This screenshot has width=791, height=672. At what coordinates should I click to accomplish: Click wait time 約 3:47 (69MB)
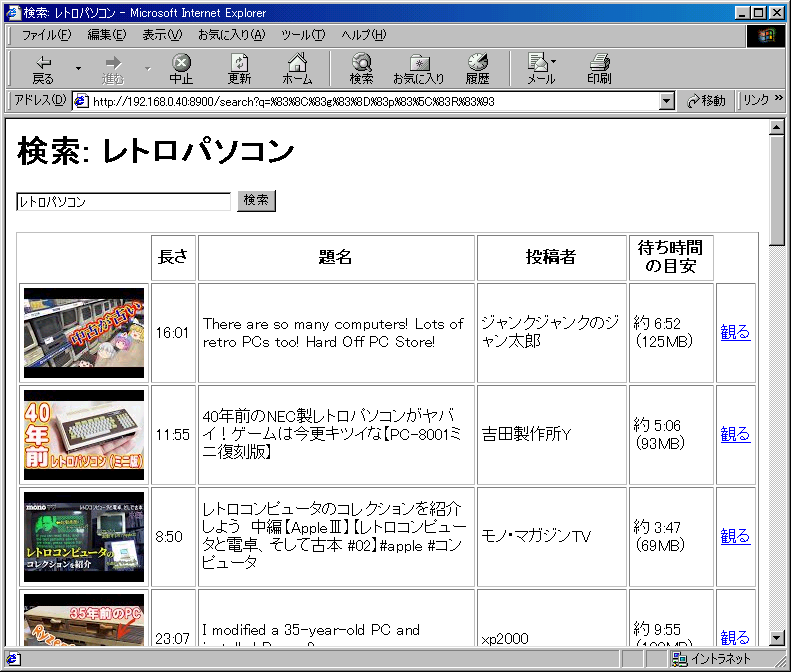point(659,536)
